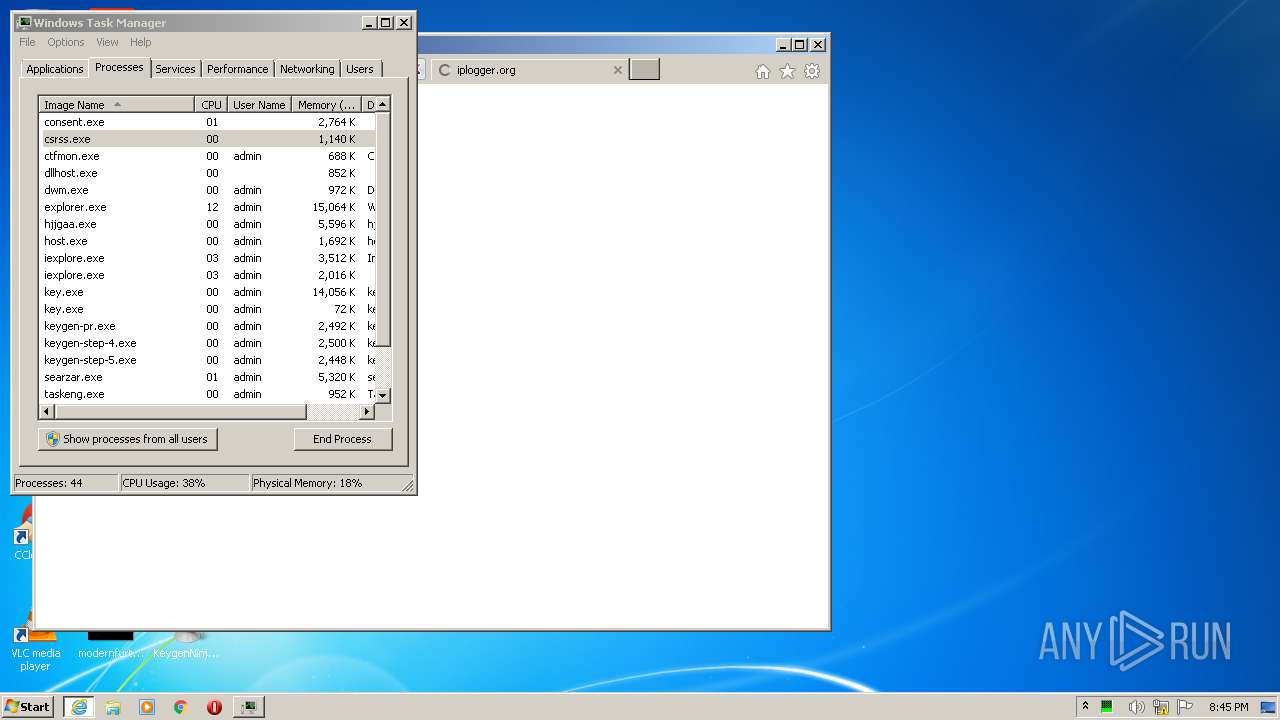Open Task Manager Help menu
The image size is (1280, 720).
[141, 42]
